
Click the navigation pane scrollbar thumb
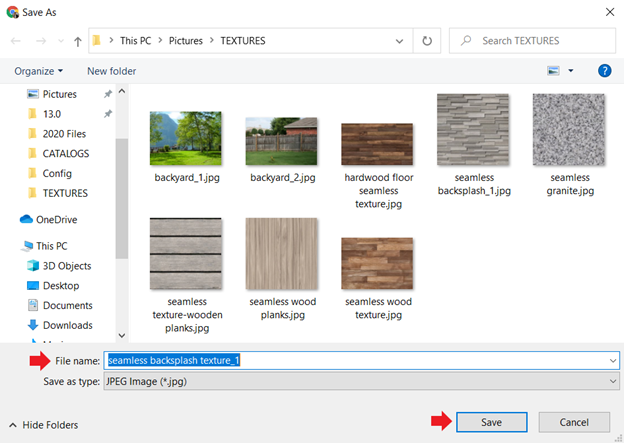tap(122, 198)
